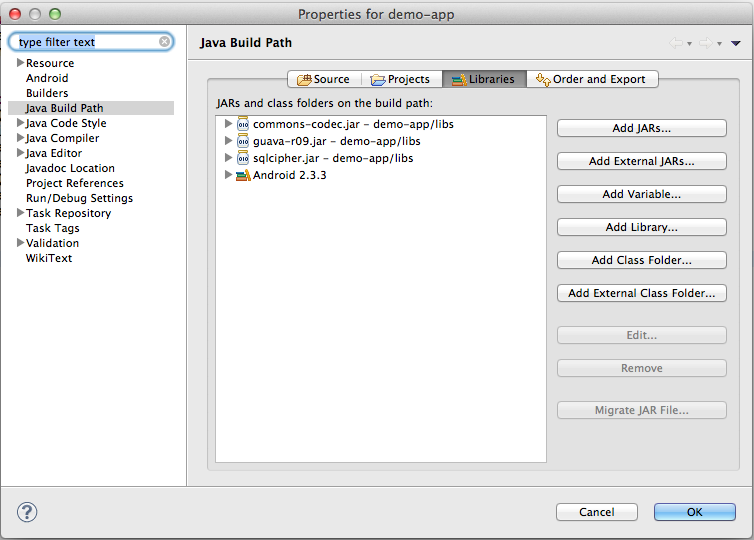The image size is (754, 540).
Task: Click the Add Library button
Action: [x=641, y=227]
